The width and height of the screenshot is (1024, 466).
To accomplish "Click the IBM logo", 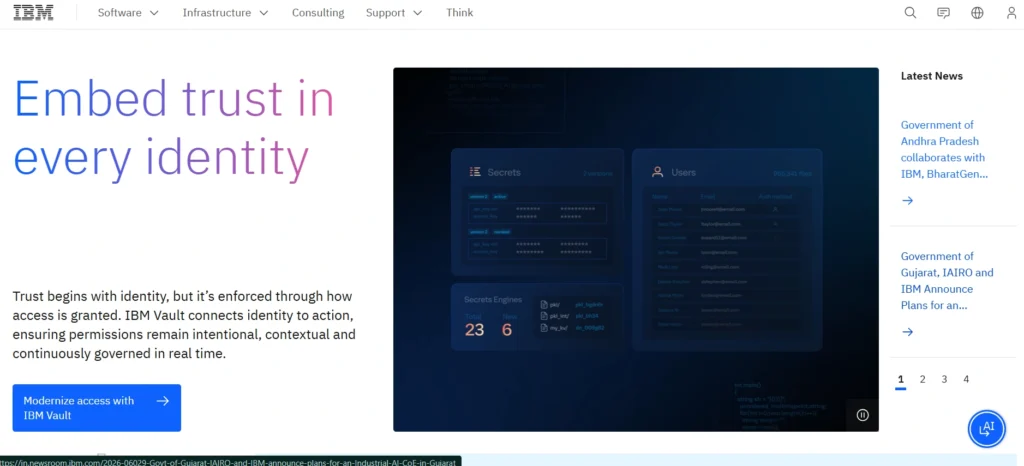I will [x=33, y=12].
